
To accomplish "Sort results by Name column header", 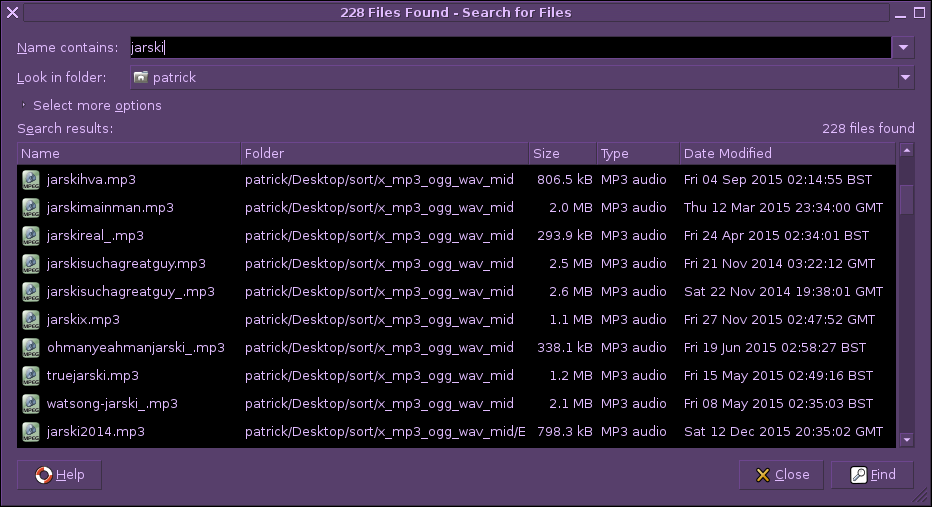I will [128, 153].
